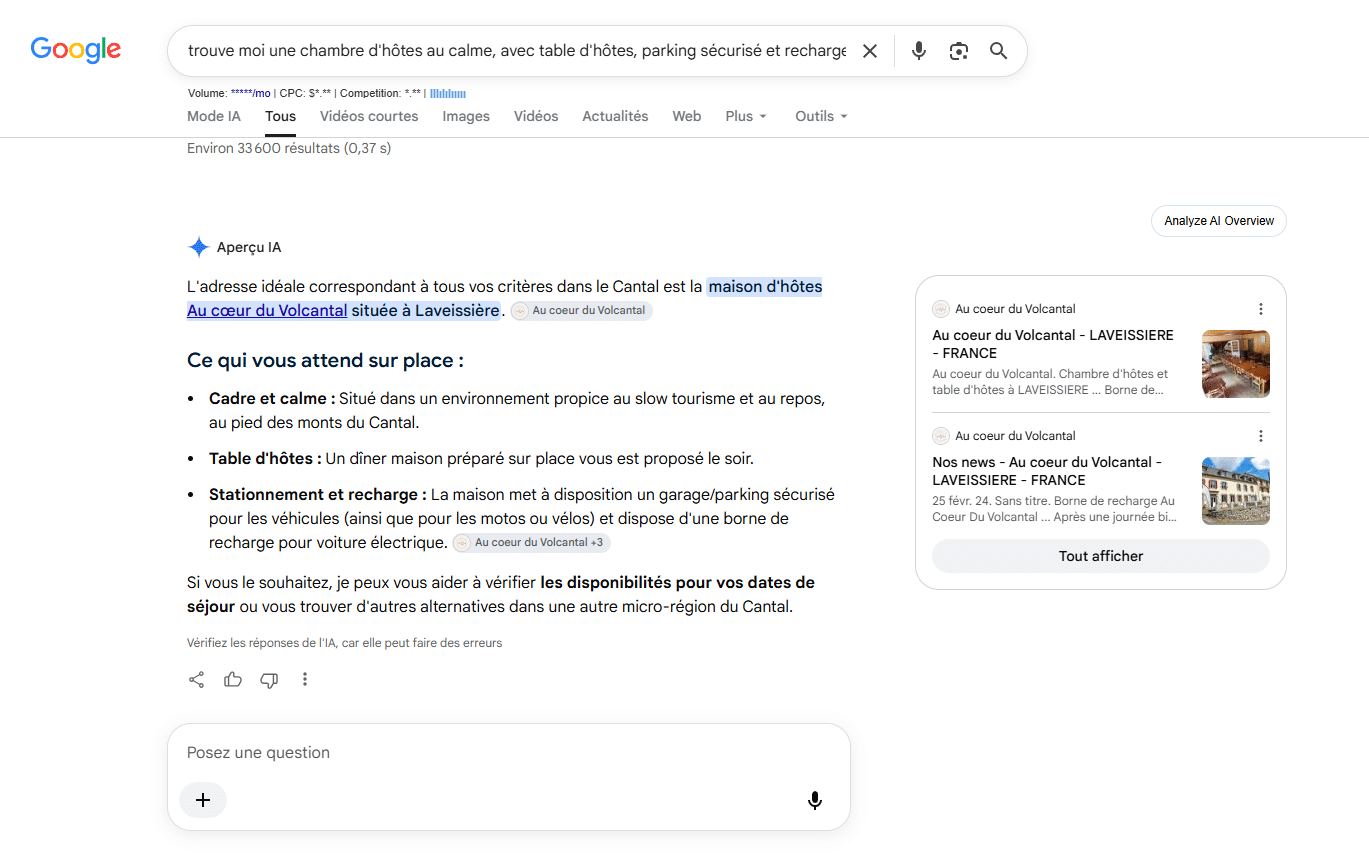Clear the search query with the X icon

tap(870, 51)
